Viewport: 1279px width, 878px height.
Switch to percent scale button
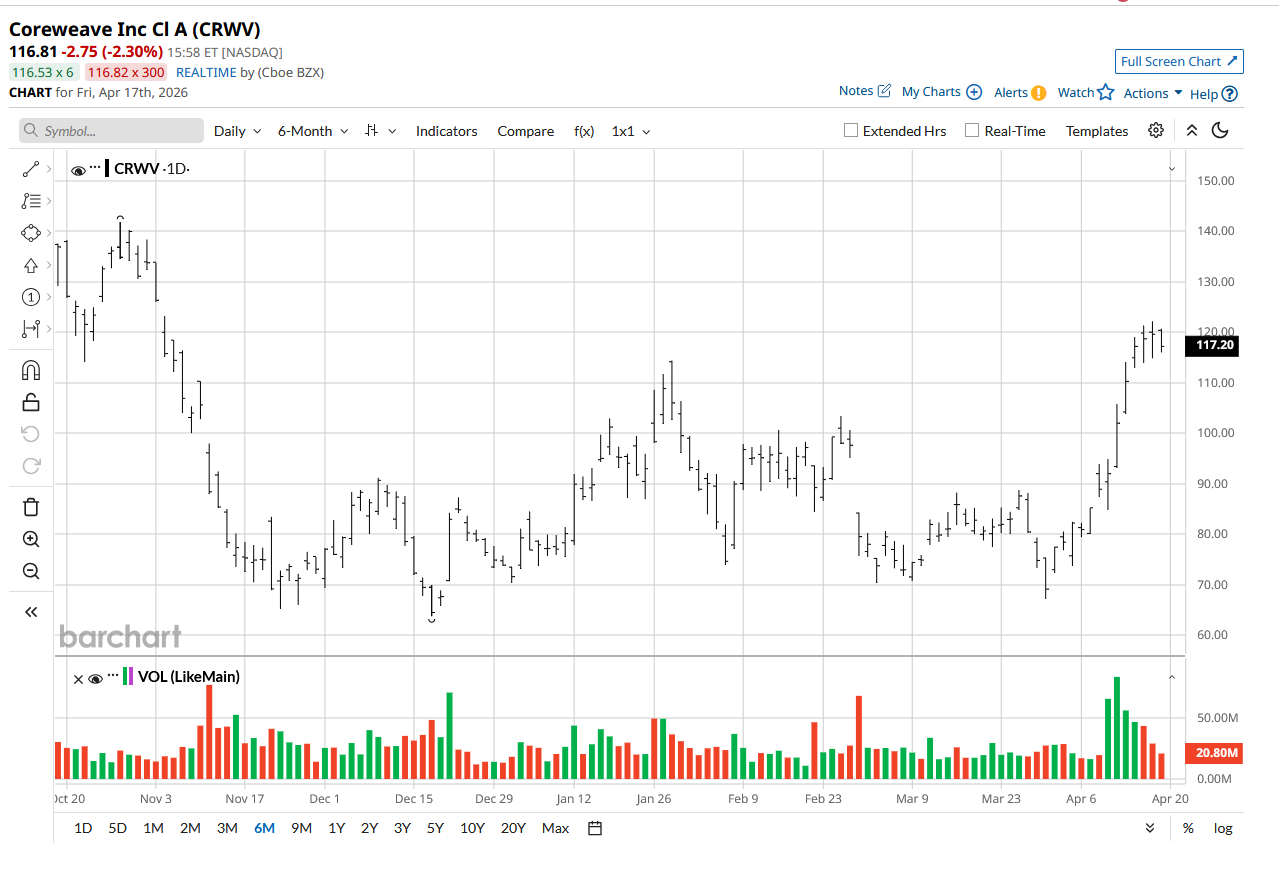point(1188,828)
